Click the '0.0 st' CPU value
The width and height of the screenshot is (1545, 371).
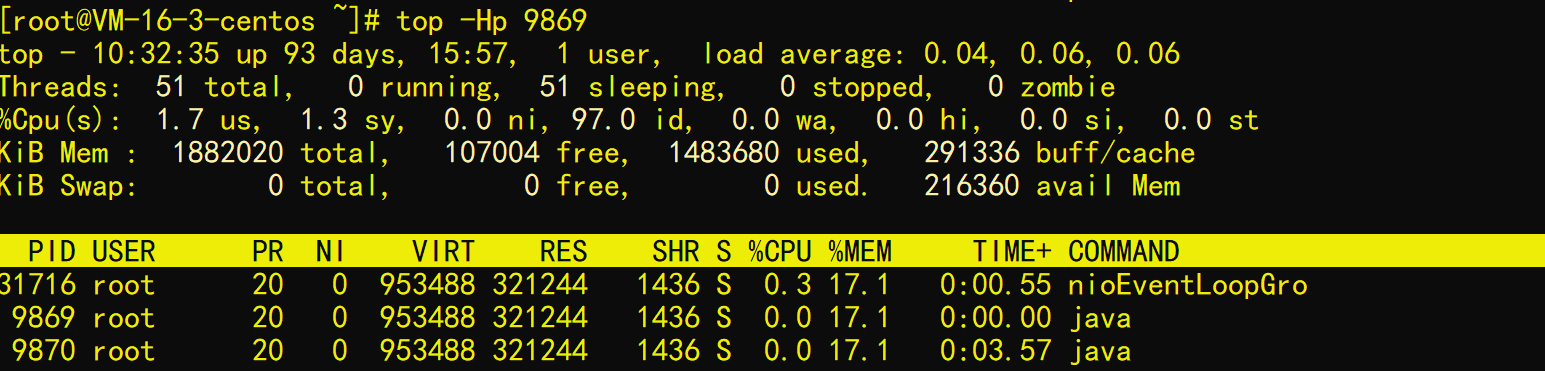[x=1210, y=121]
